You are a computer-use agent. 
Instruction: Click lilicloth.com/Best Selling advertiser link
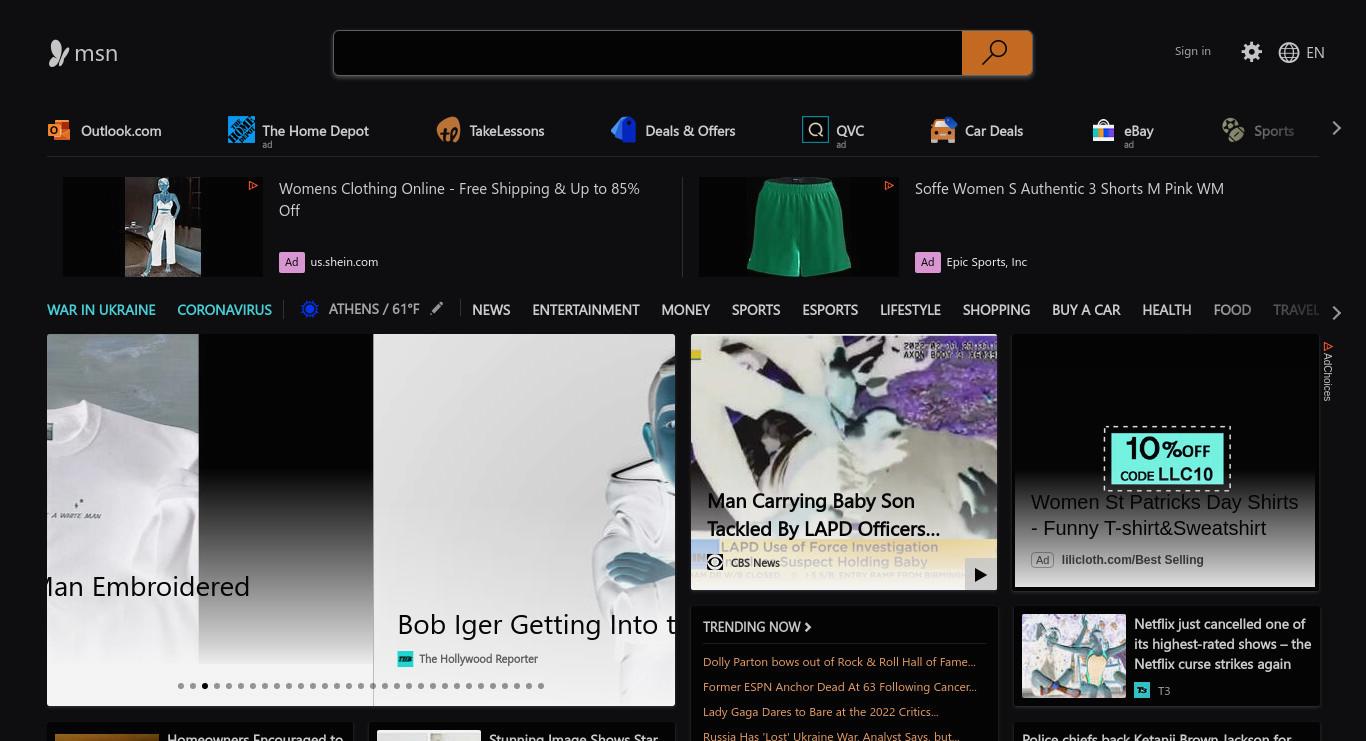(x=1132, y=560)
